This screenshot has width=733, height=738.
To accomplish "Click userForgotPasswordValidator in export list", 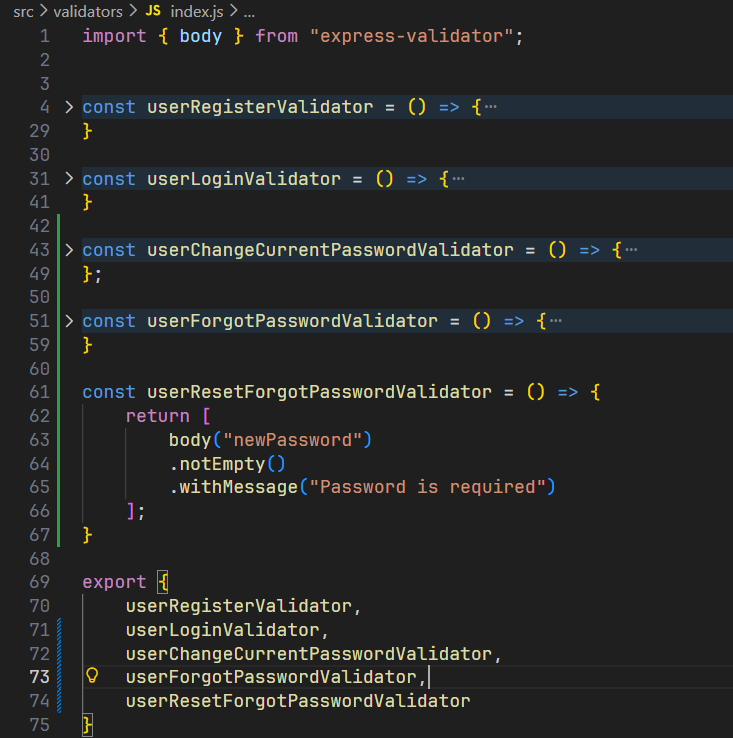I will click(x=271, y=677).
